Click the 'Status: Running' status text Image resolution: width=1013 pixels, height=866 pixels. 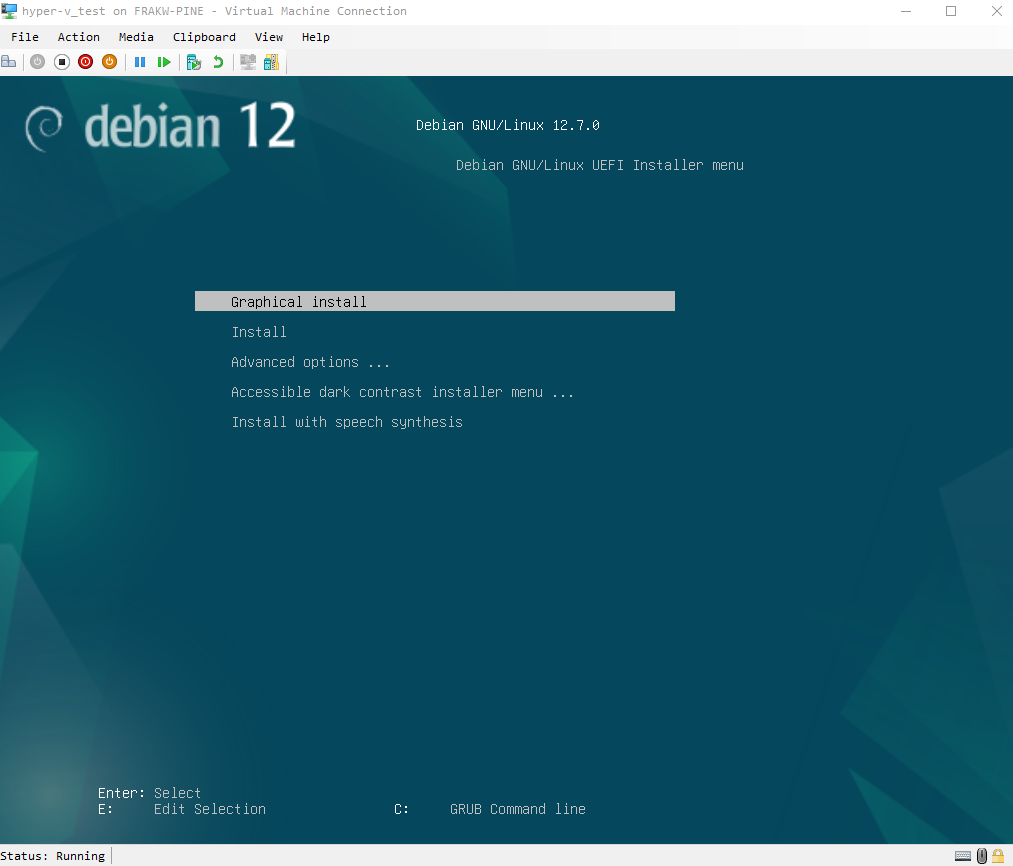point(53,856)
